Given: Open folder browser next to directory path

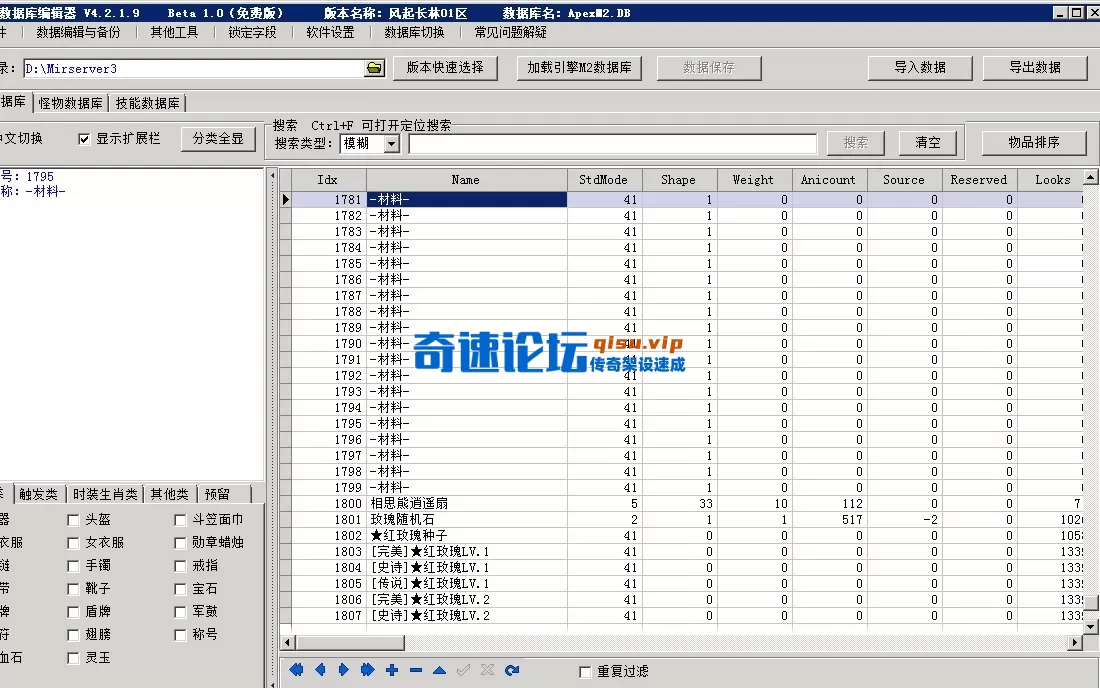Looking at the screenshot, I should tap(374, 67).
